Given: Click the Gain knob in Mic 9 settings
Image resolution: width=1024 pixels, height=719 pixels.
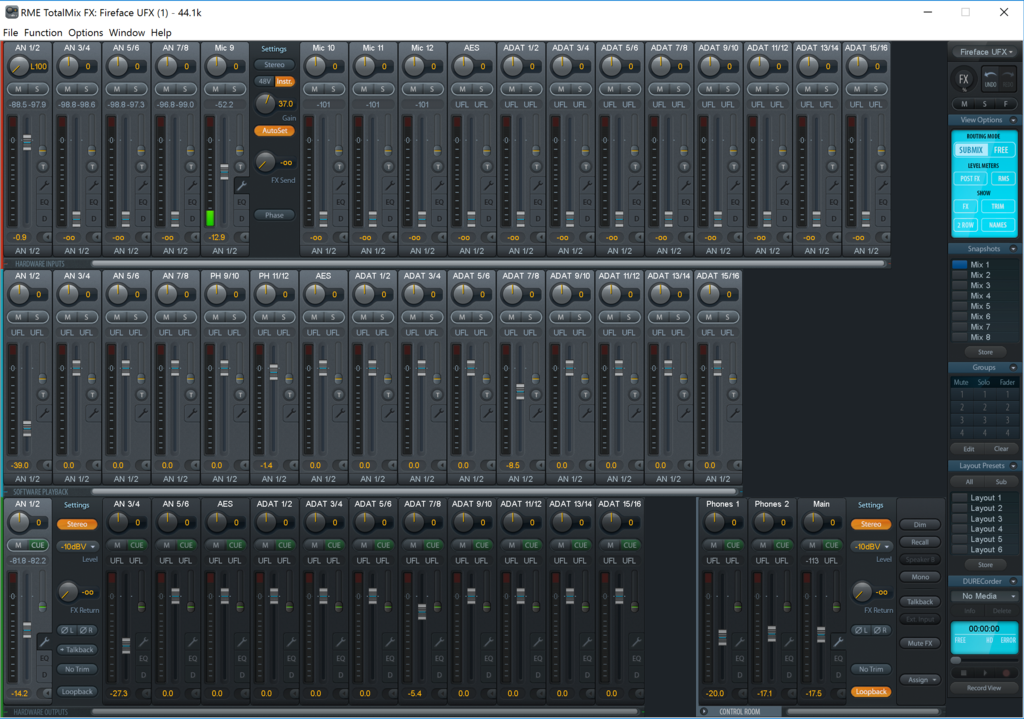Looking at the screenshot, I should pos(264,103).
